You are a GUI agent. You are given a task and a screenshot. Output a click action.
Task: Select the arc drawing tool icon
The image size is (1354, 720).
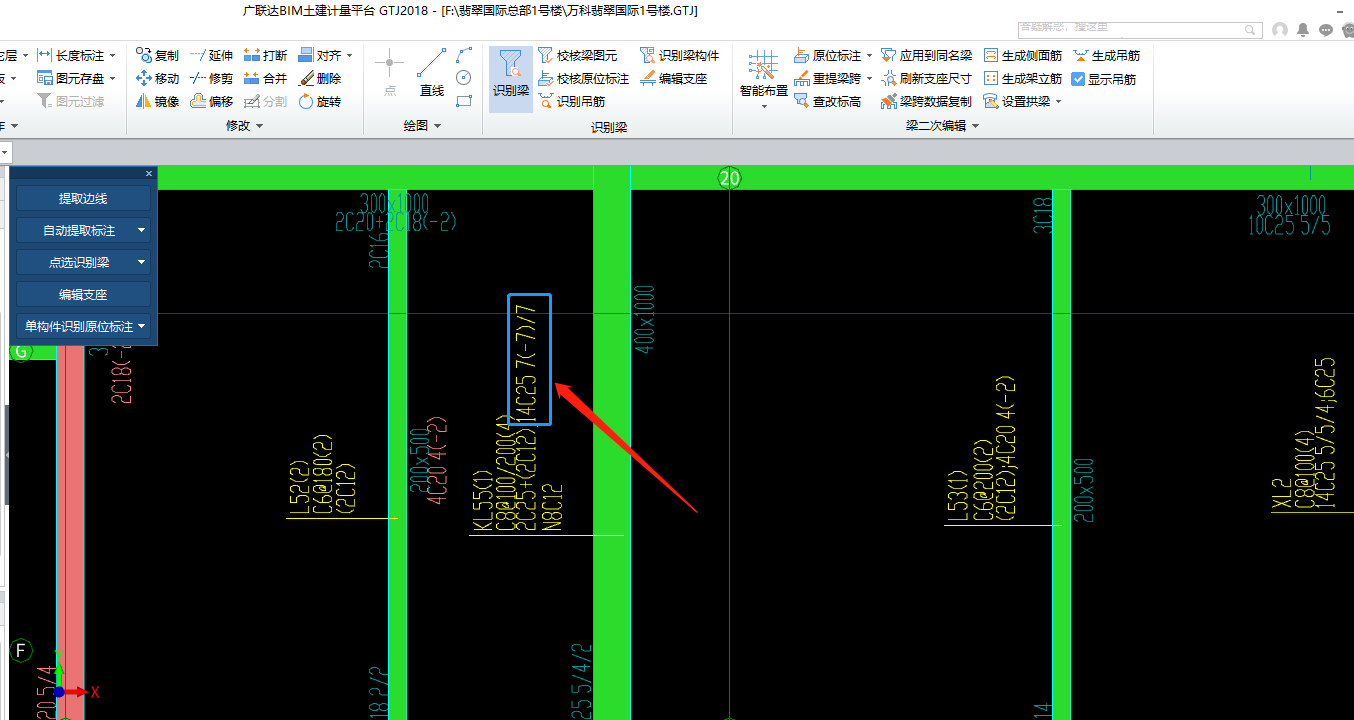pyautogui.click(x=463, y=55)
